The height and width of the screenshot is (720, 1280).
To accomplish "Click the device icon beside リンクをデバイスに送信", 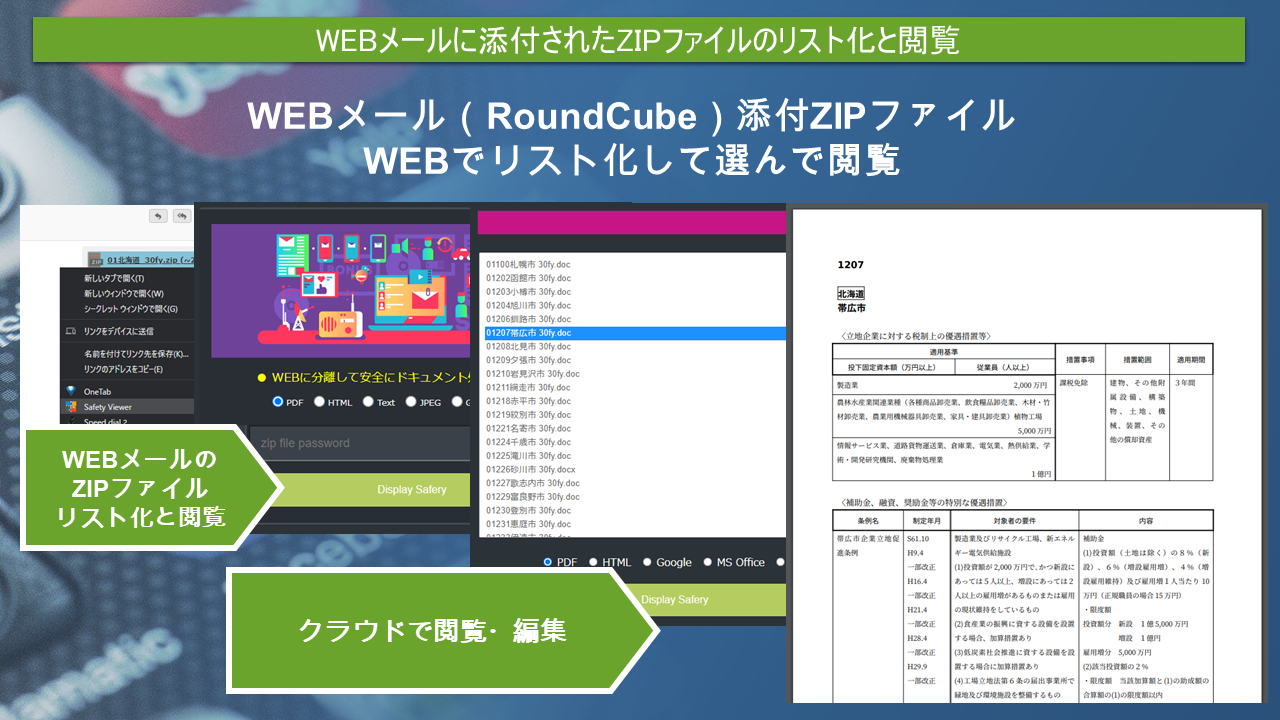I will [71, 331].
